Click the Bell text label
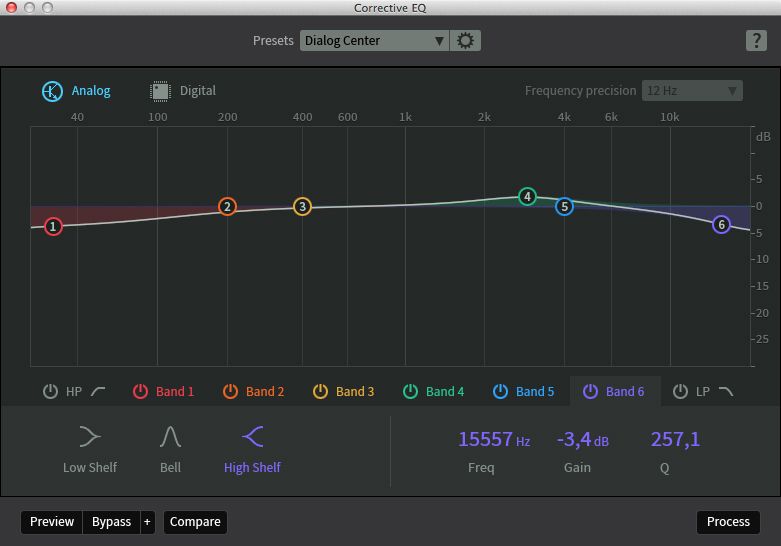 [170, 467]
